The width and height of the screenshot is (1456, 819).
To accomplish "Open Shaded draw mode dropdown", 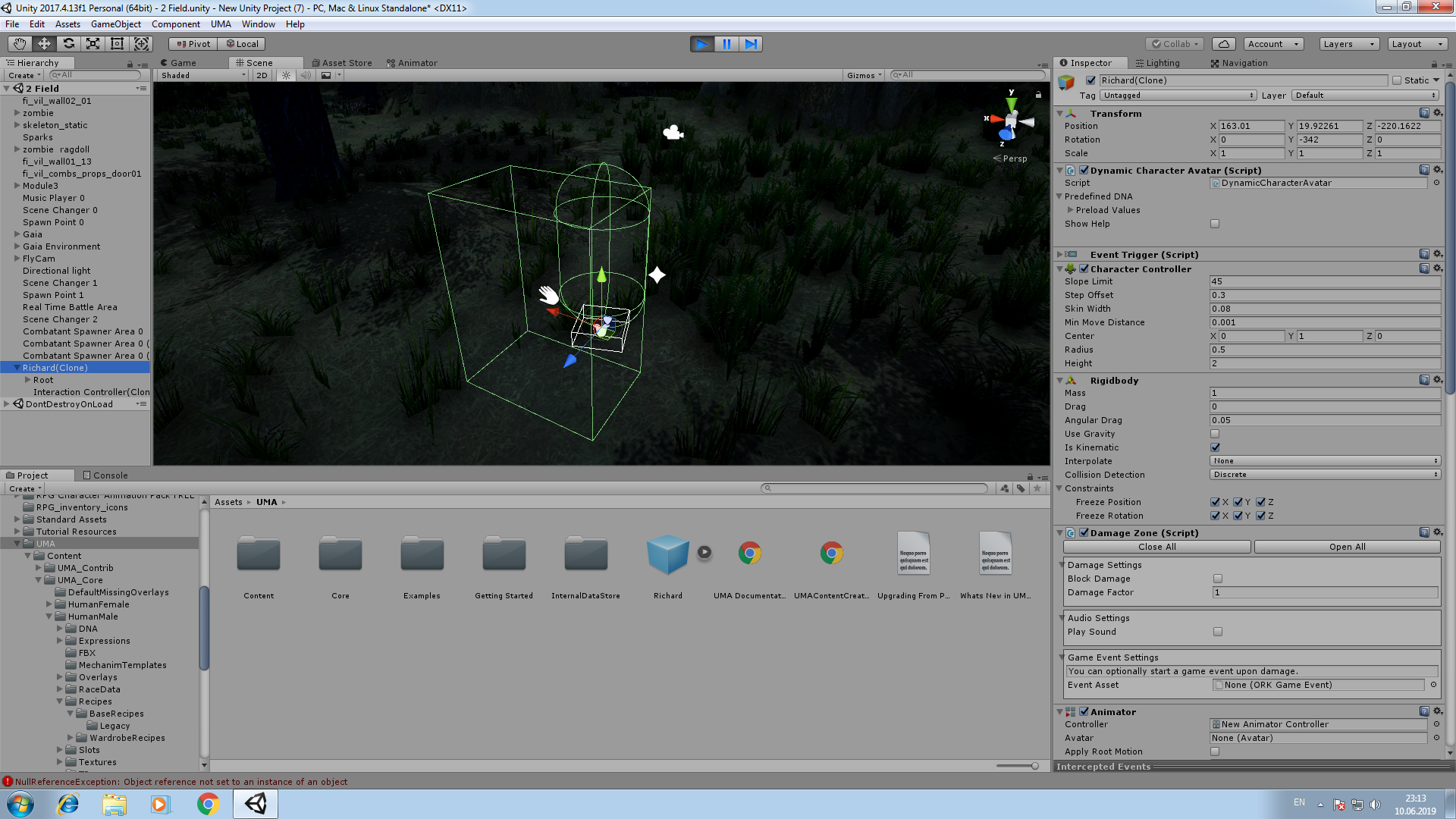I will (202, 75).
